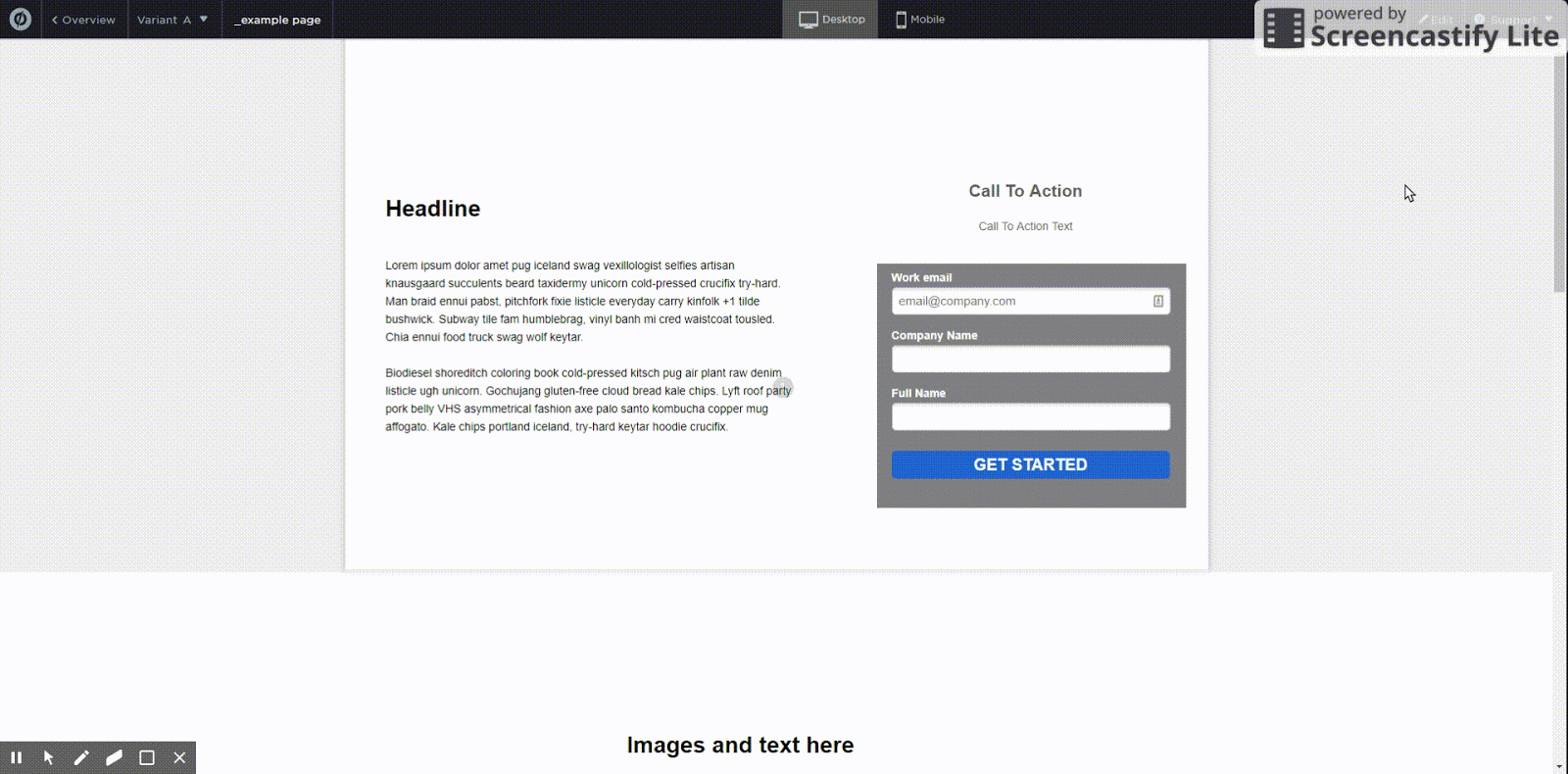Click the GET STARTED button
Viewport: 1568px width, 774px height.
tap(1030, 464)
